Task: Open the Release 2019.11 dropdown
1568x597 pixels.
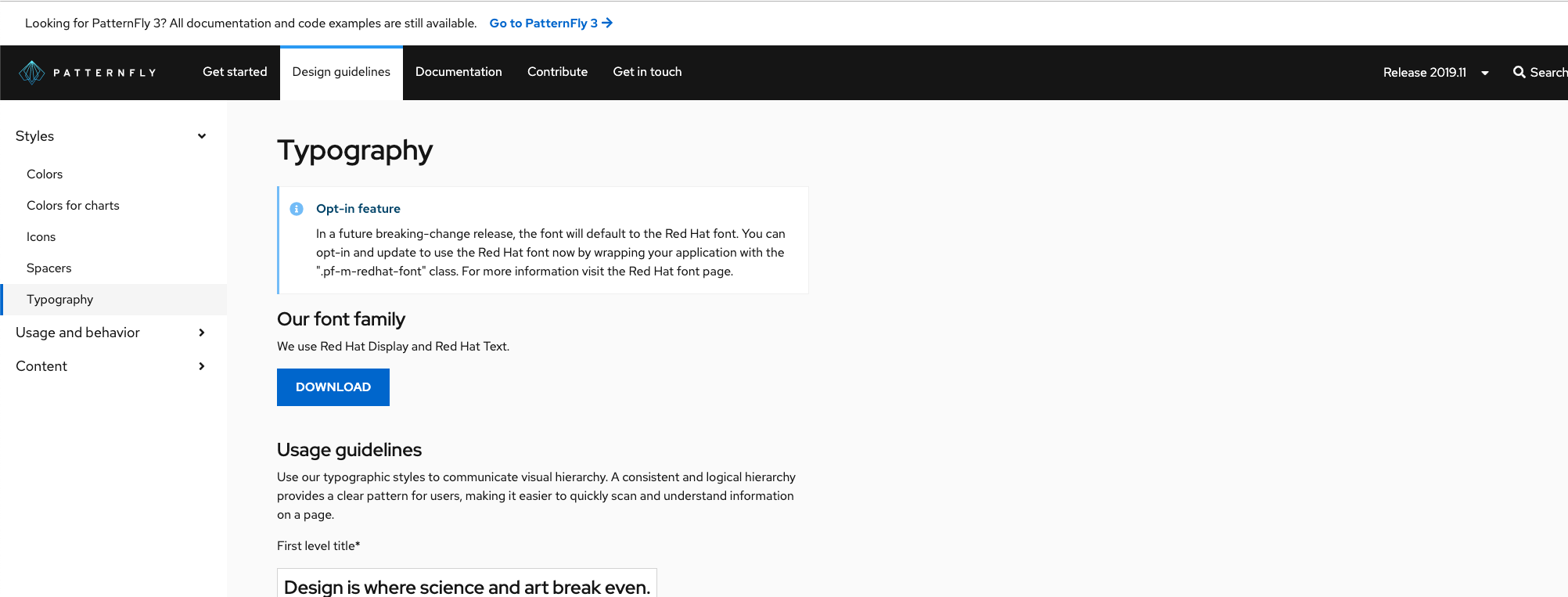Action: (x=1436, y=72)
